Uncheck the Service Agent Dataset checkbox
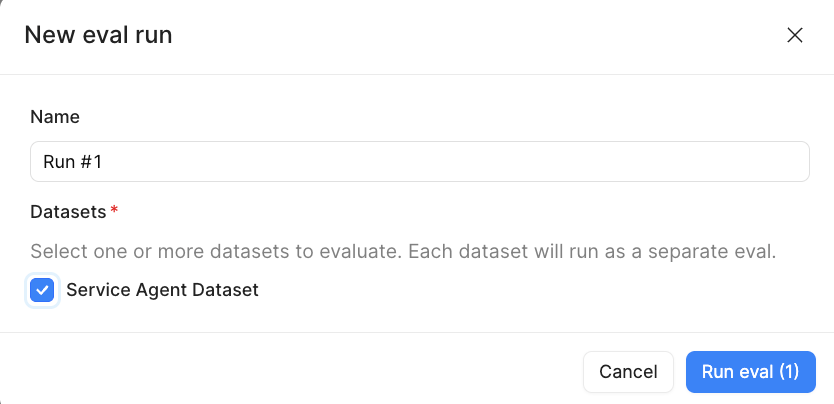Image resolution: width=834 pixels, height=404 pixels. click(x=42, y=291)
